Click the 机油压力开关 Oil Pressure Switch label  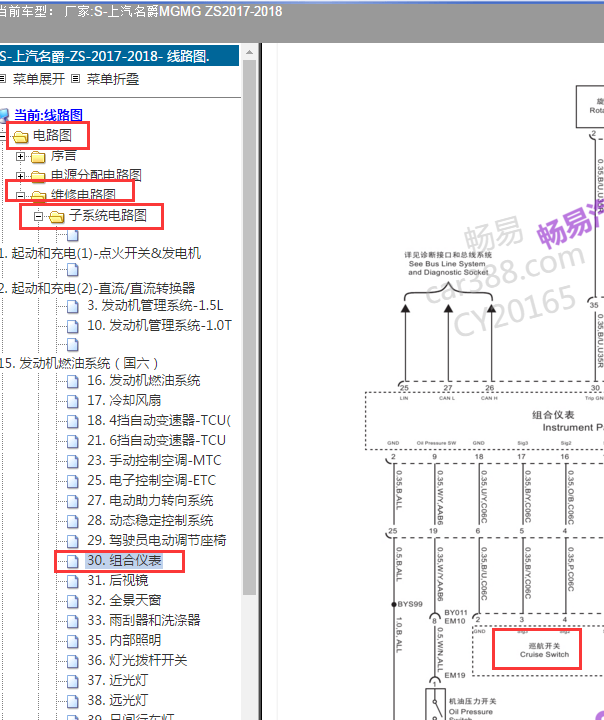tap(472, 709)
